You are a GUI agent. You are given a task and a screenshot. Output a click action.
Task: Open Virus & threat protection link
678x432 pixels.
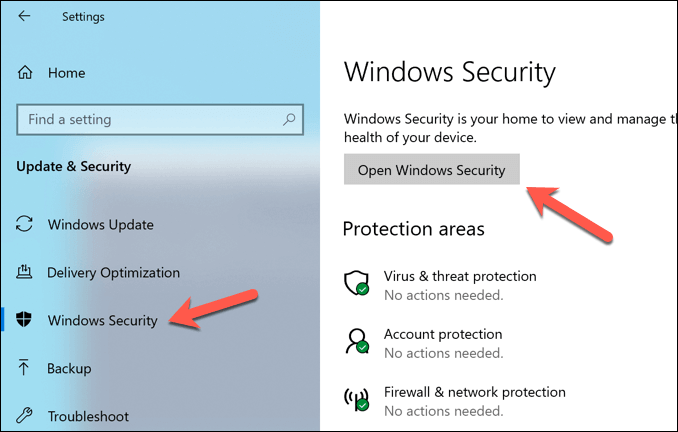pyautogui.click(x=460, y=276)
